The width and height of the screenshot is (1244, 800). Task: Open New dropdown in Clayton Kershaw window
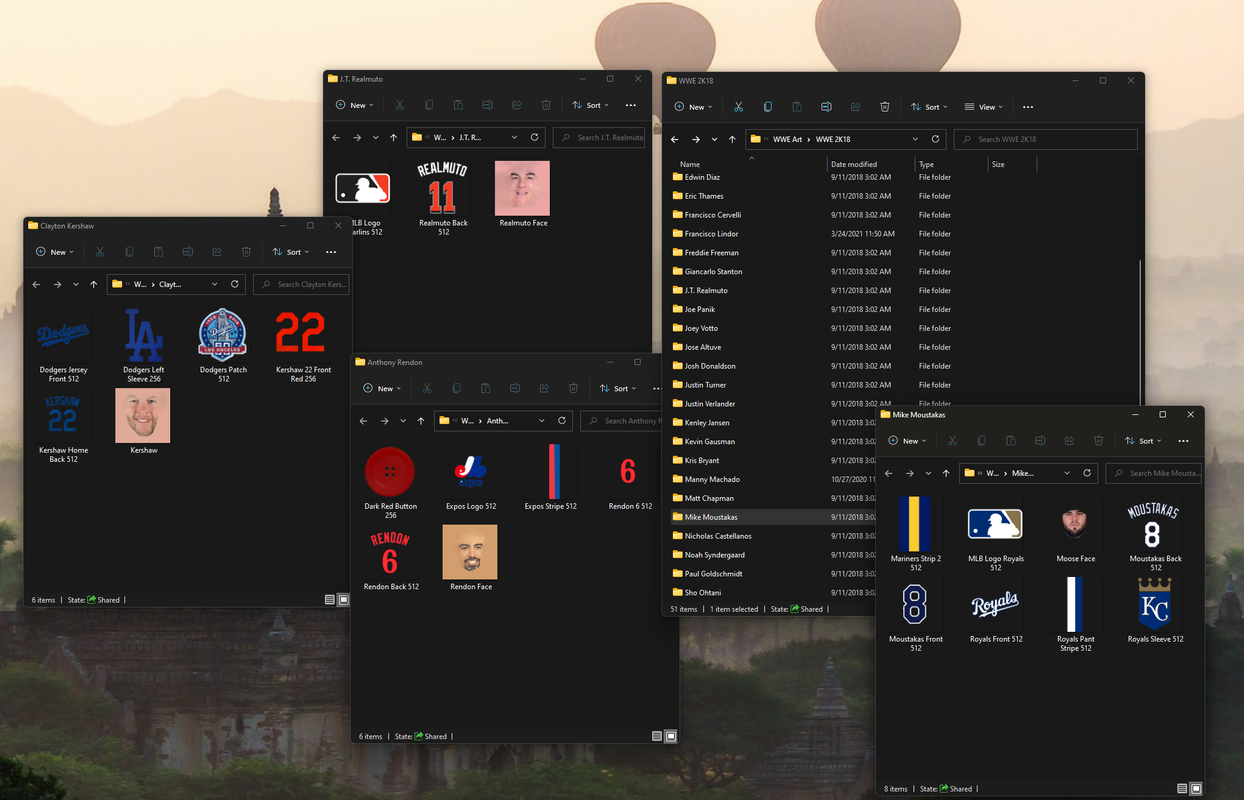coord(54,252)
